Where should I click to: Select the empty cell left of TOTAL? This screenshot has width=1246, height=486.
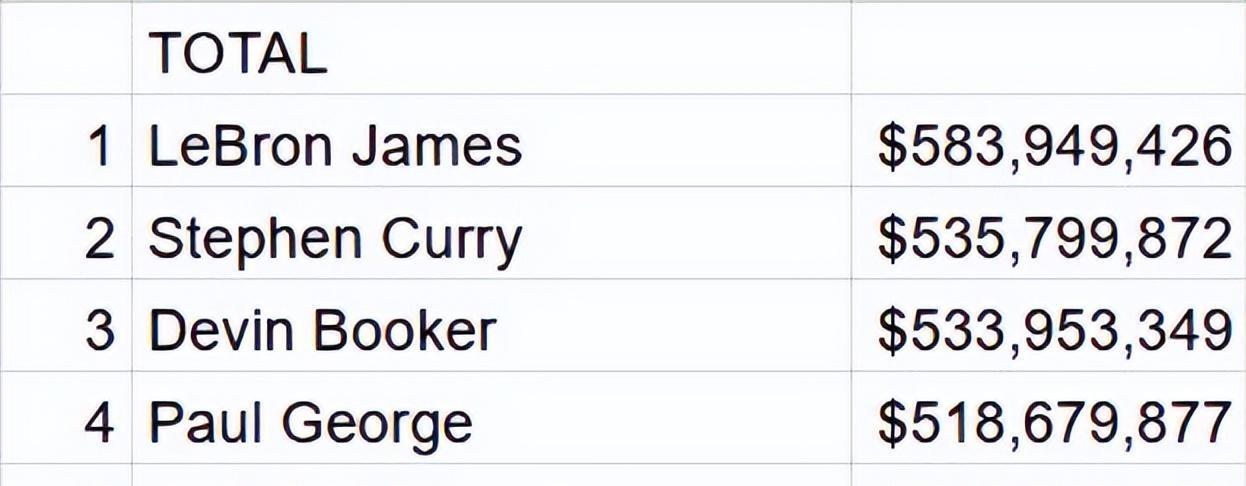[x=66, y=52]
